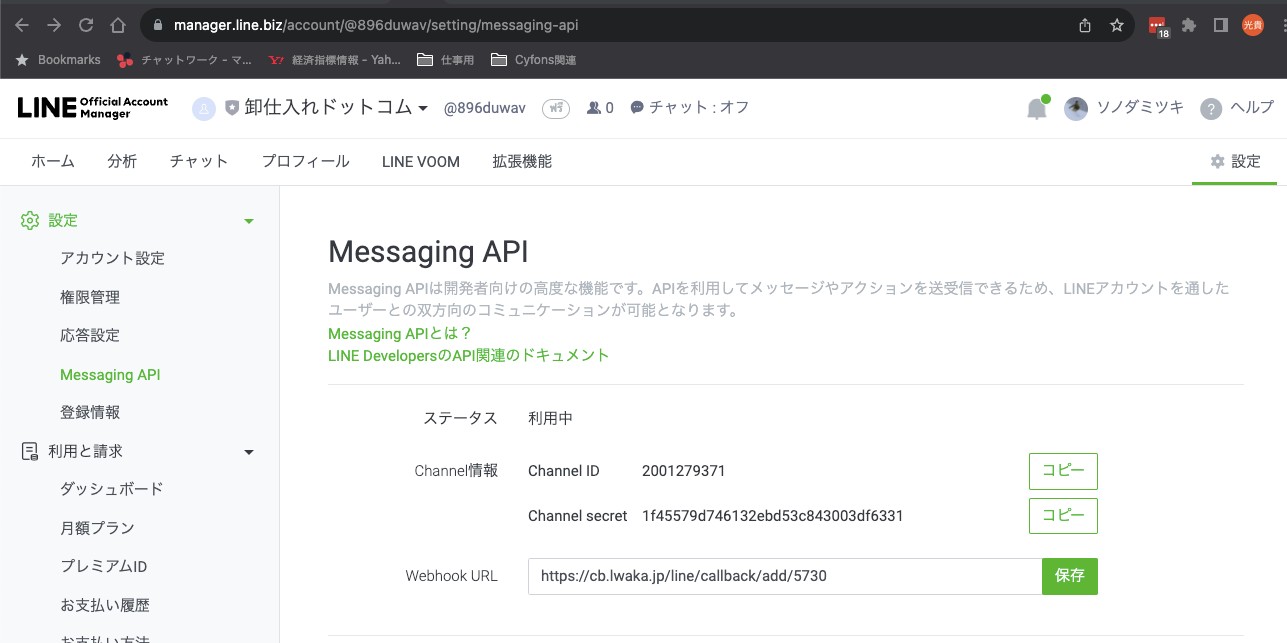Click the share icon in address bar

[x=1085, y=25]
